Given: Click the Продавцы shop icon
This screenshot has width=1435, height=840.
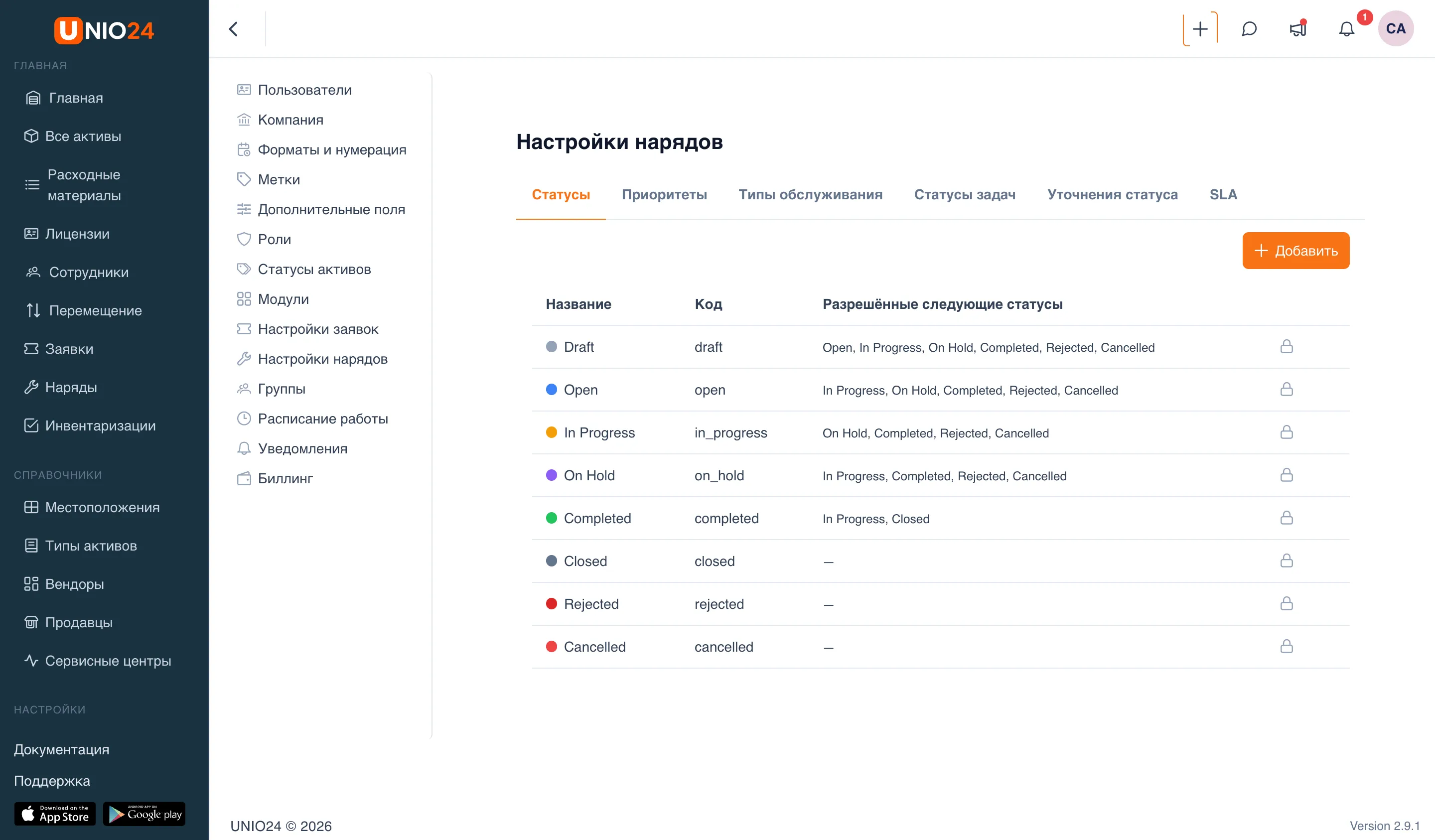Looking at the screenshot, I should click(31, 622).
